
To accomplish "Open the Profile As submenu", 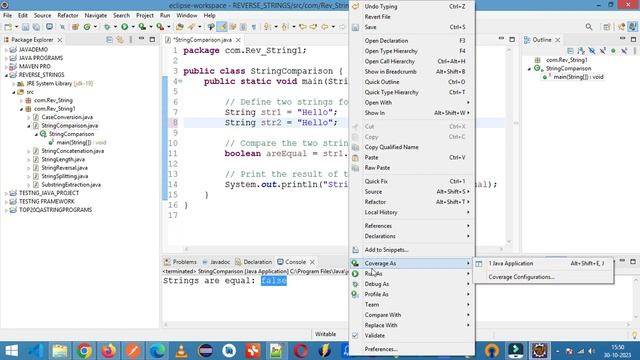I will coord(412,294).
